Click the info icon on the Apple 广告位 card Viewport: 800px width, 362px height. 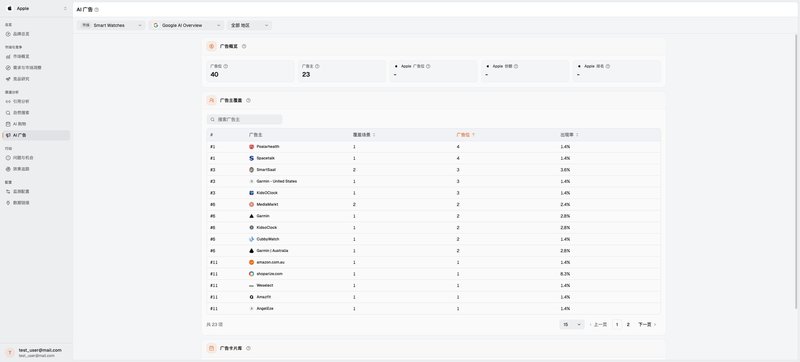[x=428, y=66]
